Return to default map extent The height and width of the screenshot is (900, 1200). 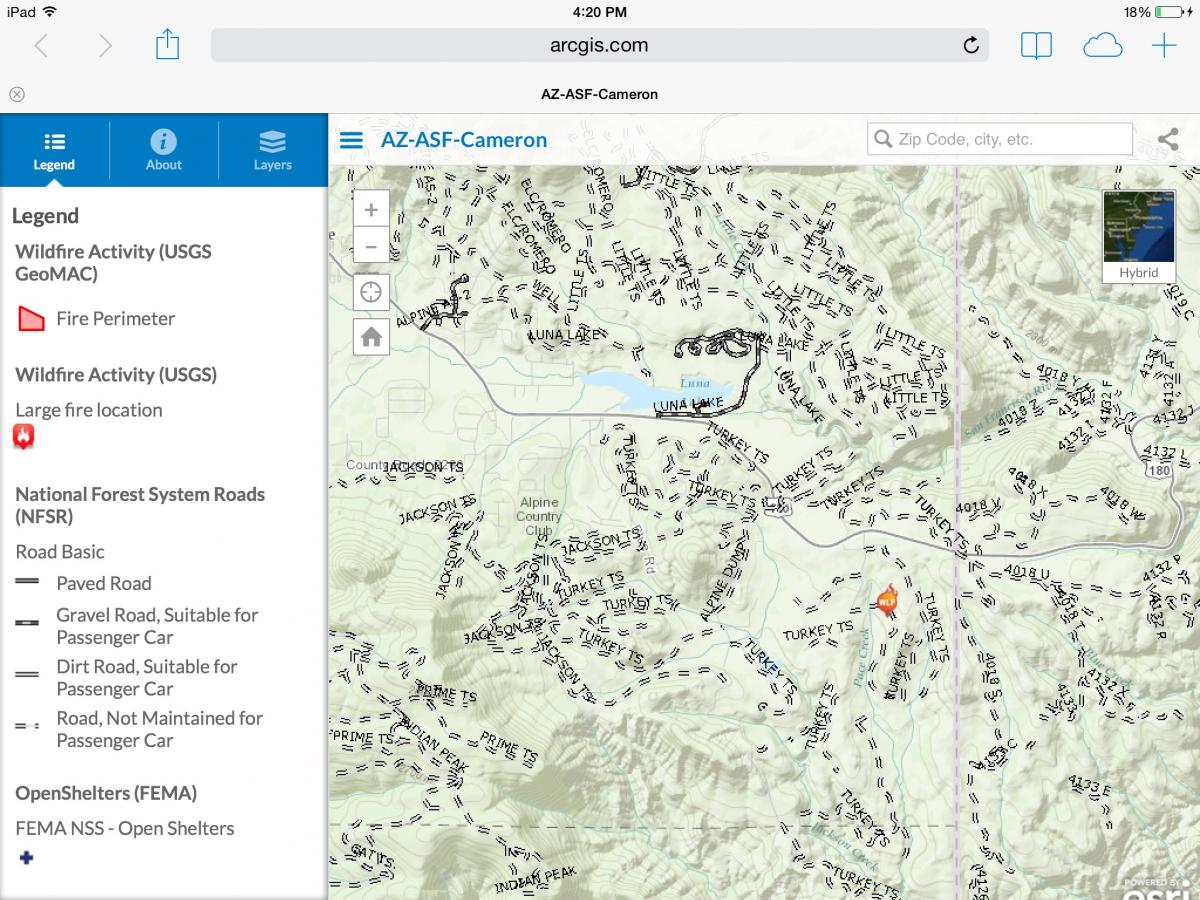371,338
